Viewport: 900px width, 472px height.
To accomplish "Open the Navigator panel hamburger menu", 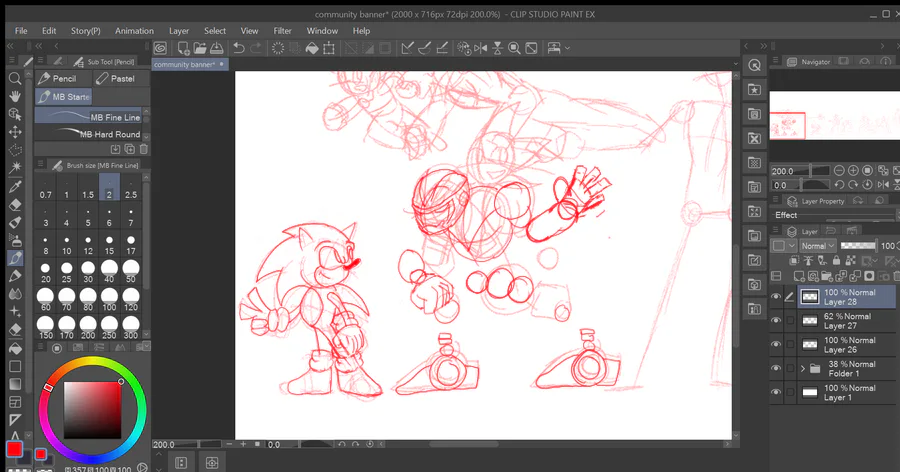I will tap(775, 61).
